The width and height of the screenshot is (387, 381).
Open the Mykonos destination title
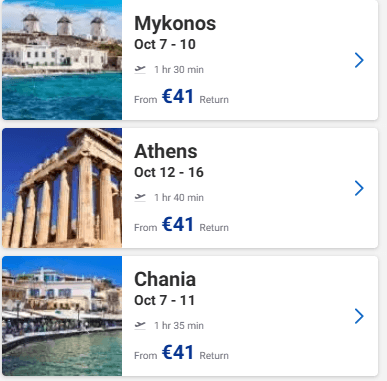click(x=175, y=24)
